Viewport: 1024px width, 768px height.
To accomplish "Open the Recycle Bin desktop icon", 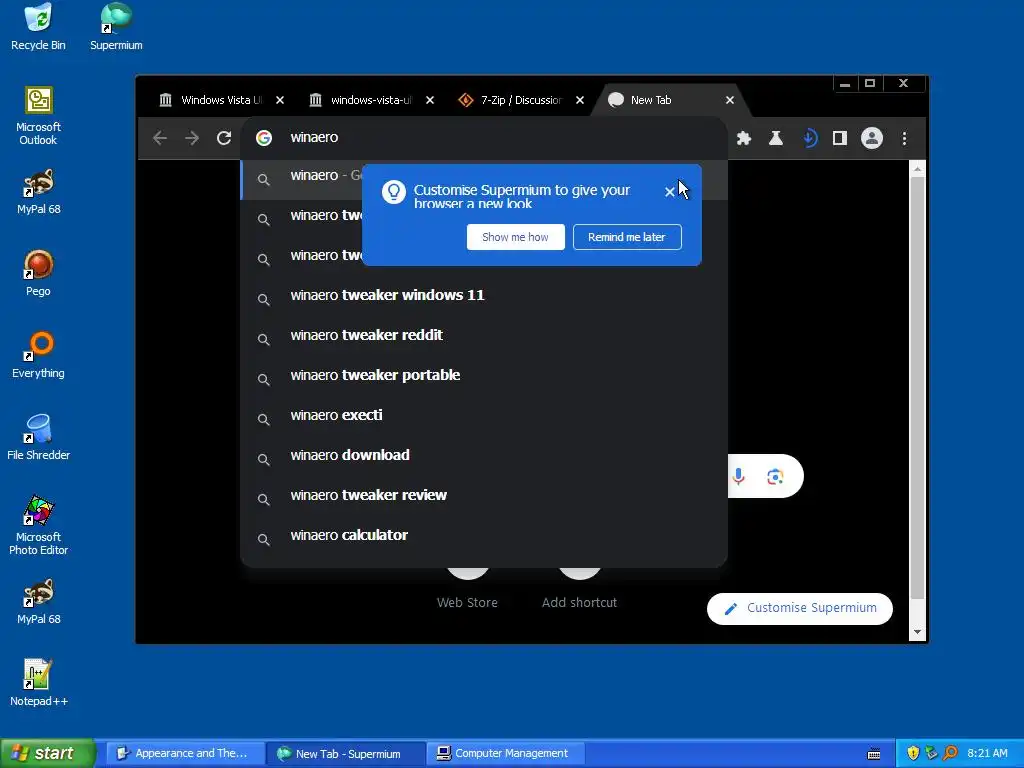I will (x=38, y=27).
